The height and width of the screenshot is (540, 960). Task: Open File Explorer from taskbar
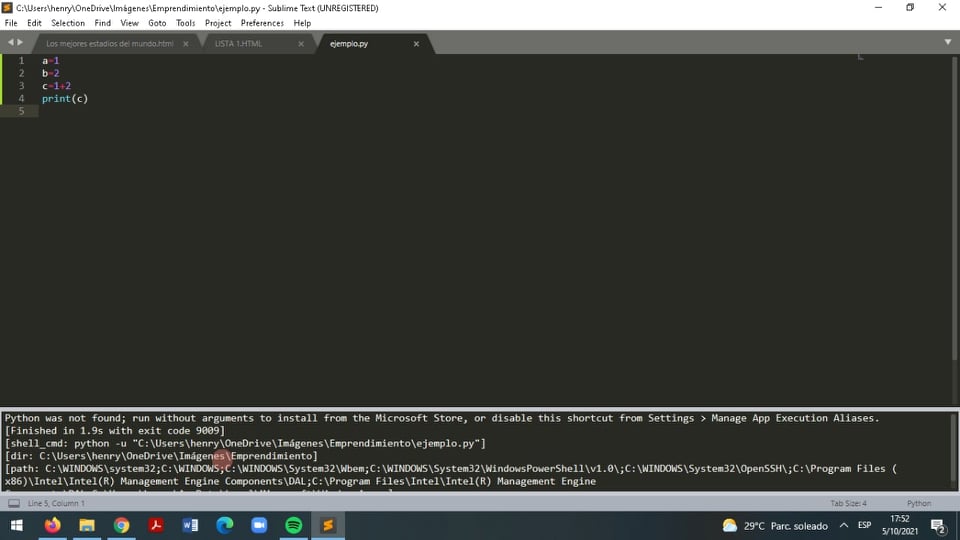[87, 525]
